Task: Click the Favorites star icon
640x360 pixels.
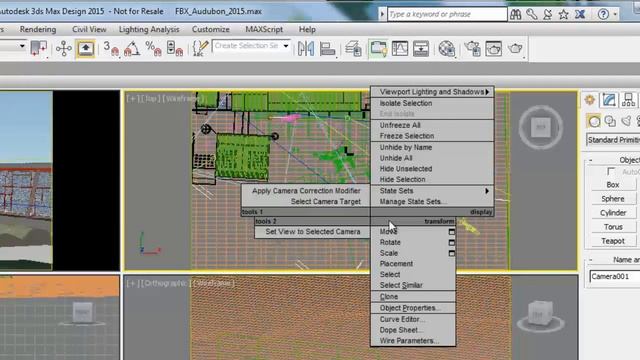Action: click(564, 14)
